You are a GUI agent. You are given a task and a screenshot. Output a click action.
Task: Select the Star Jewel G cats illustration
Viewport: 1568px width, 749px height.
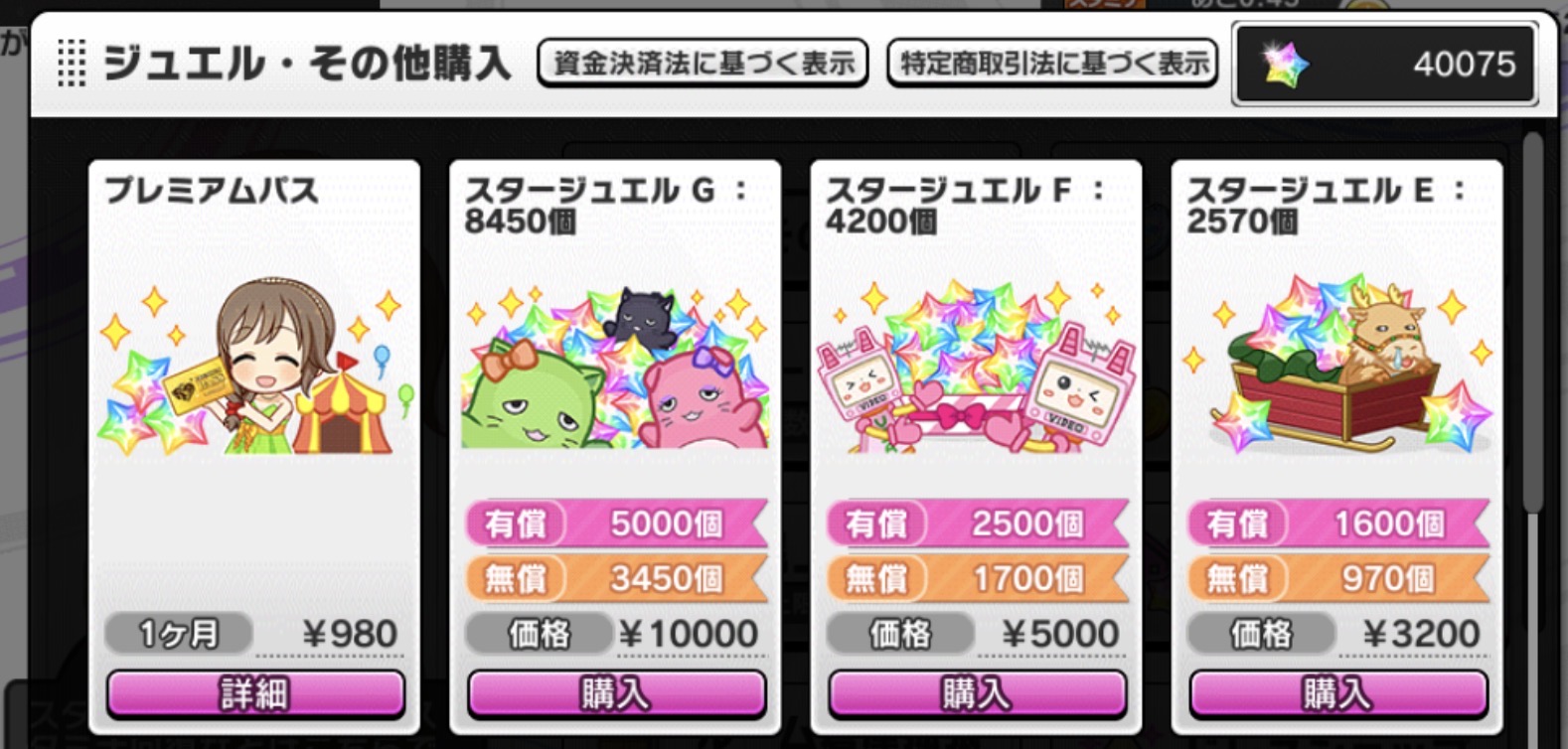pyautogui.click(x=615, y=367)
